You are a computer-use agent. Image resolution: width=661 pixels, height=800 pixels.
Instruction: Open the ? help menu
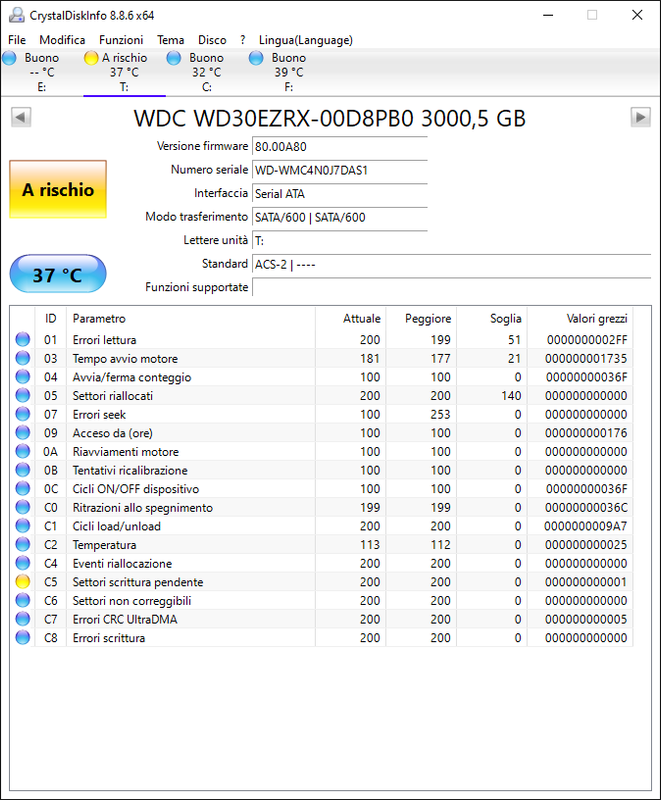click(x=243, y=40)
